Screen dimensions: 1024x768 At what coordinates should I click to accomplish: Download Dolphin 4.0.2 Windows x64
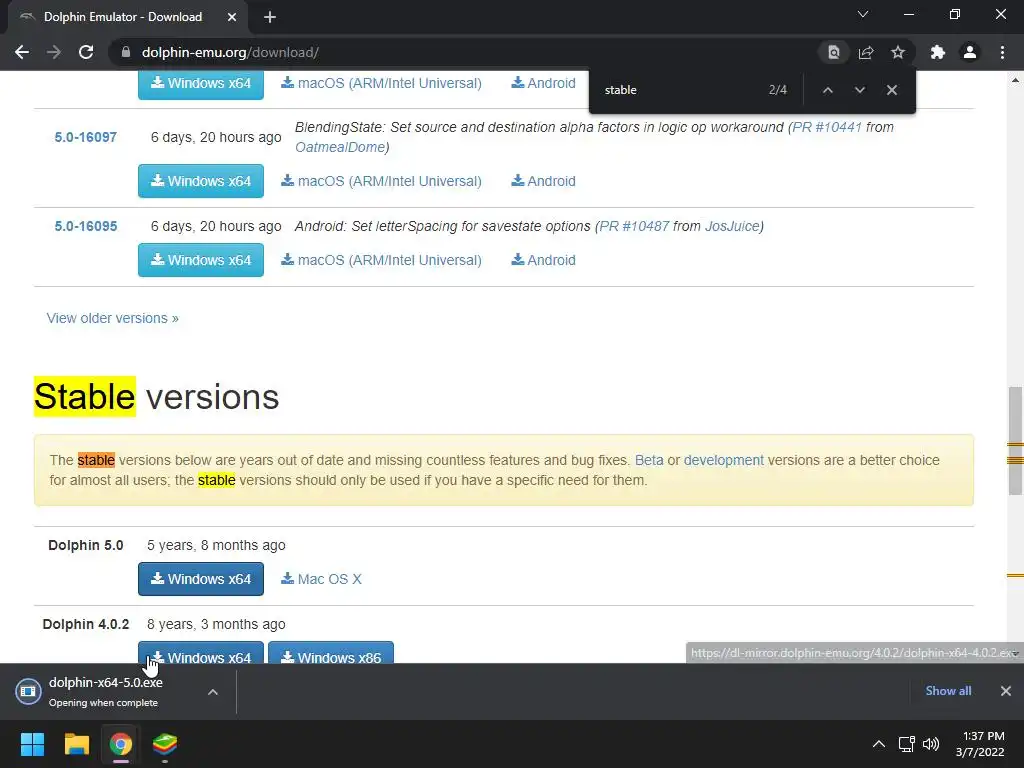point(200,652)
